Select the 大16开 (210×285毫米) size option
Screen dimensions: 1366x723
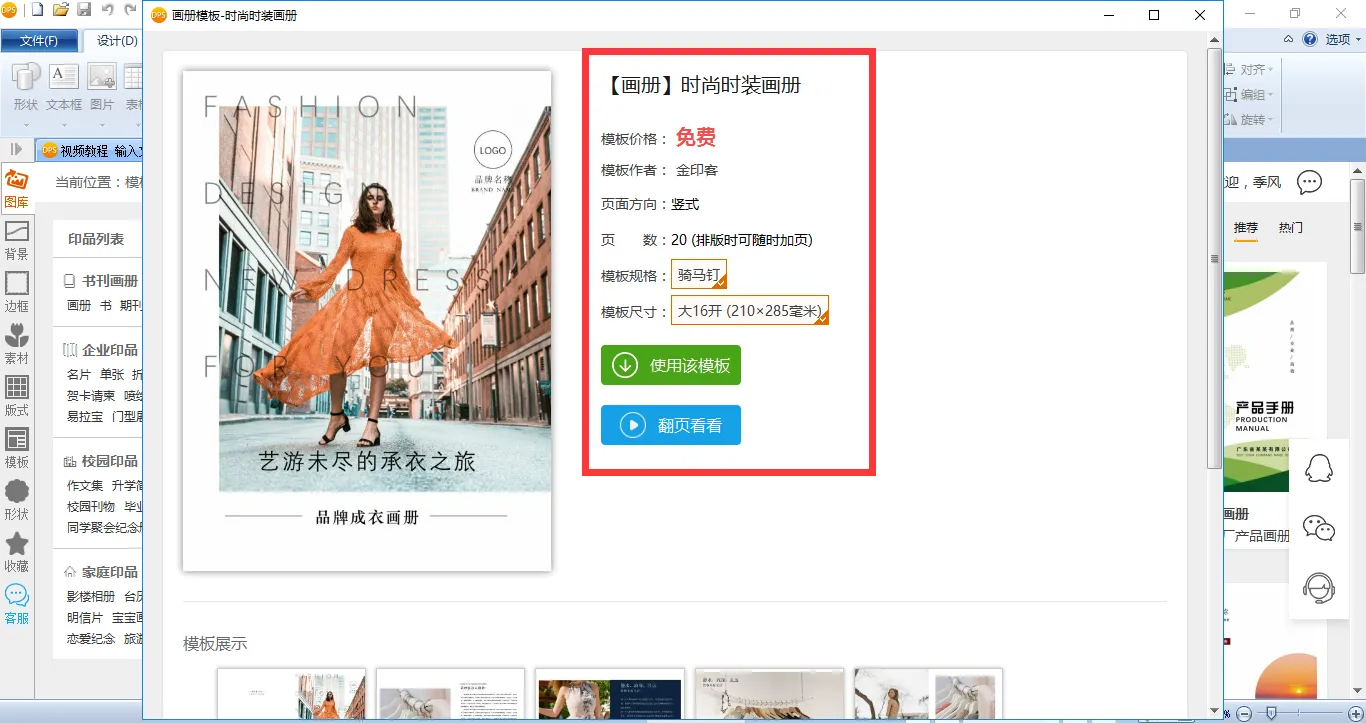750,311
